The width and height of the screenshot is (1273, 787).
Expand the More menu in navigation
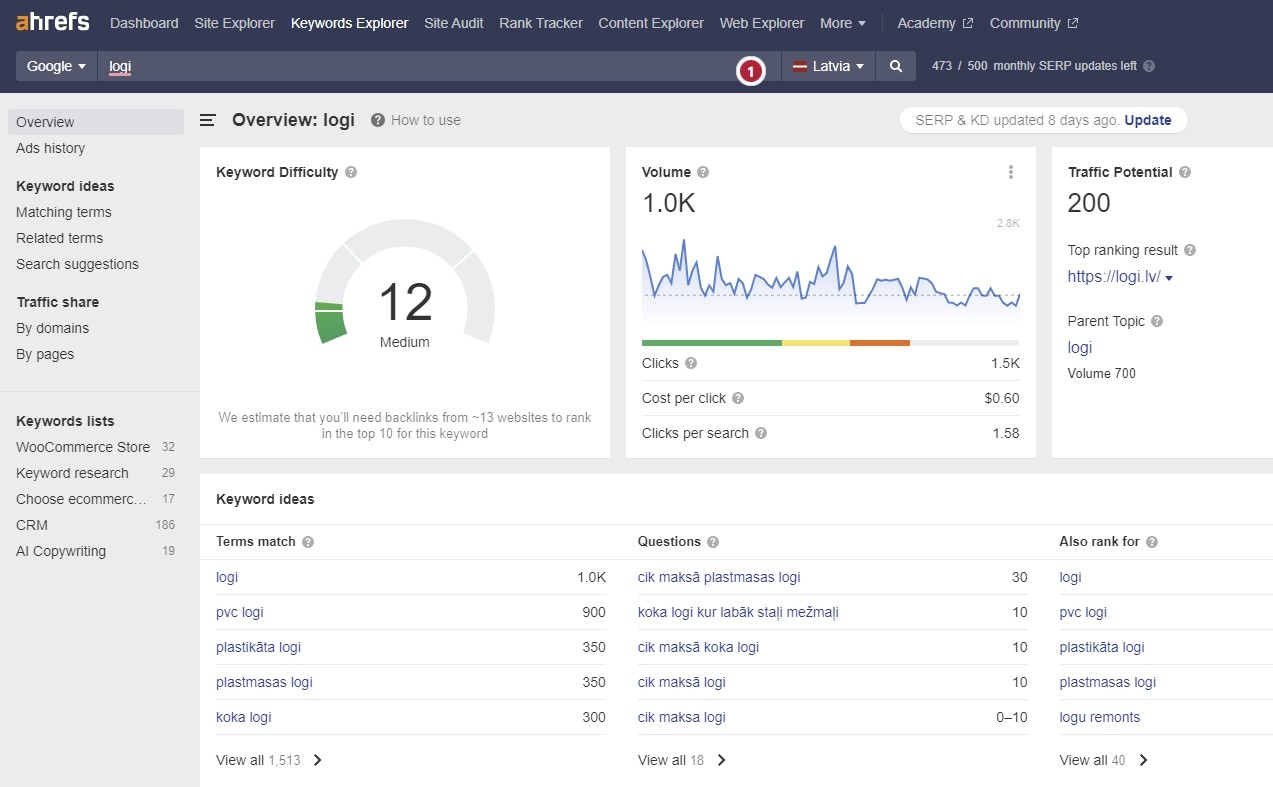(842, 23)
